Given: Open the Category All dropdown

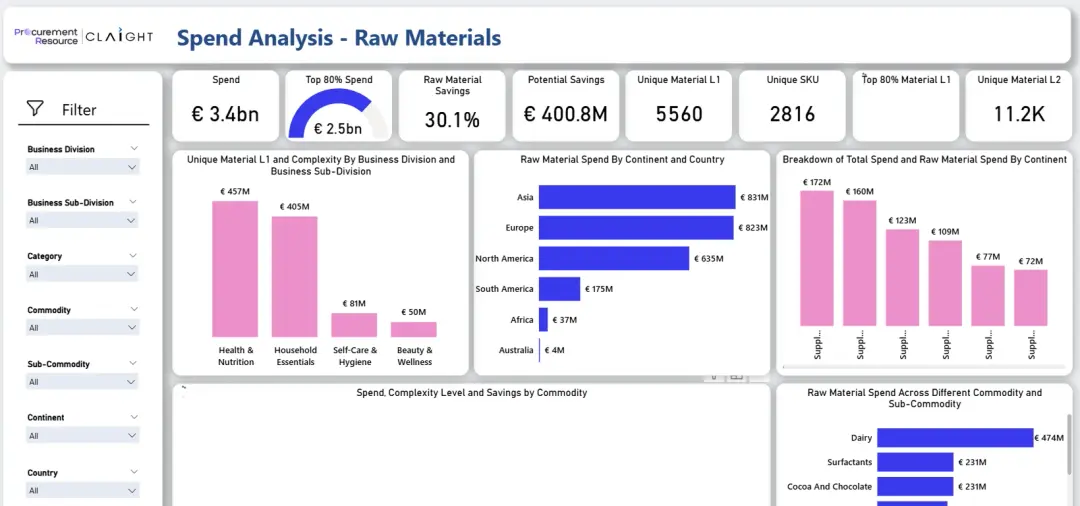Looking at the screenshot, I should coord(83,274).
